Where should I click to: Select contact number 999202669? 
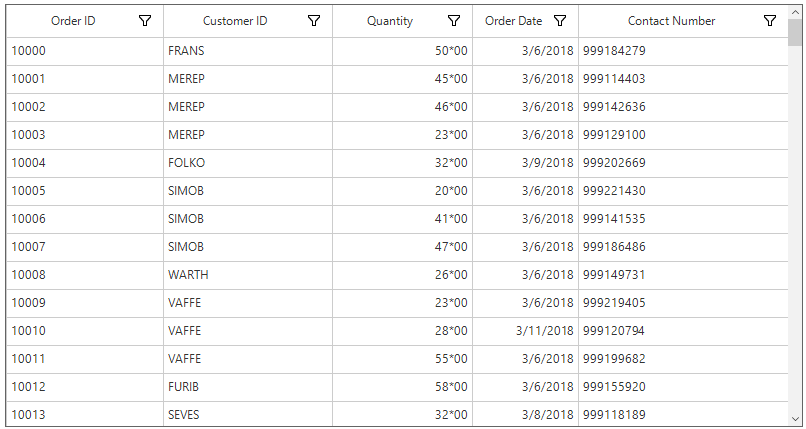tap(683, 163)
